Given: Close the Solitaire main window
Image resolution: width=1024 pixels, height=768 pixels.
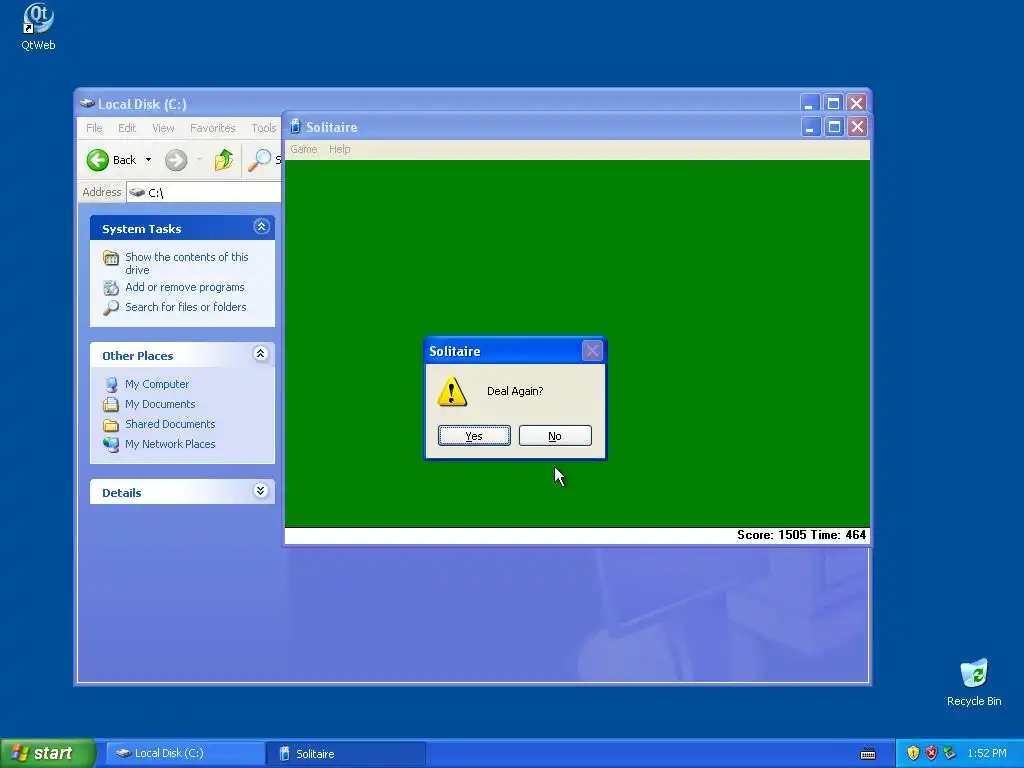Looking at the screenshot, I should (x=857, y=127).
